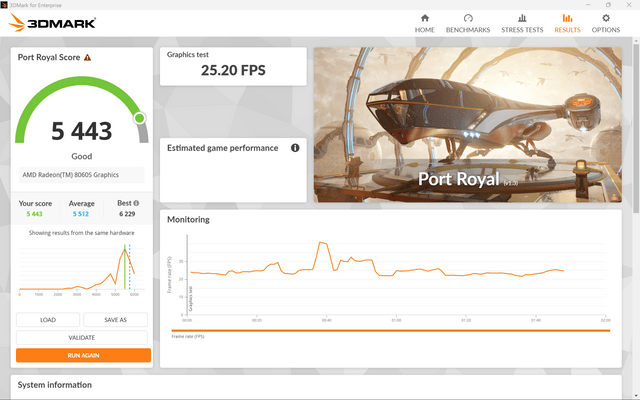Click the frame rate spike in the monitoring graph

click(323, 243)
